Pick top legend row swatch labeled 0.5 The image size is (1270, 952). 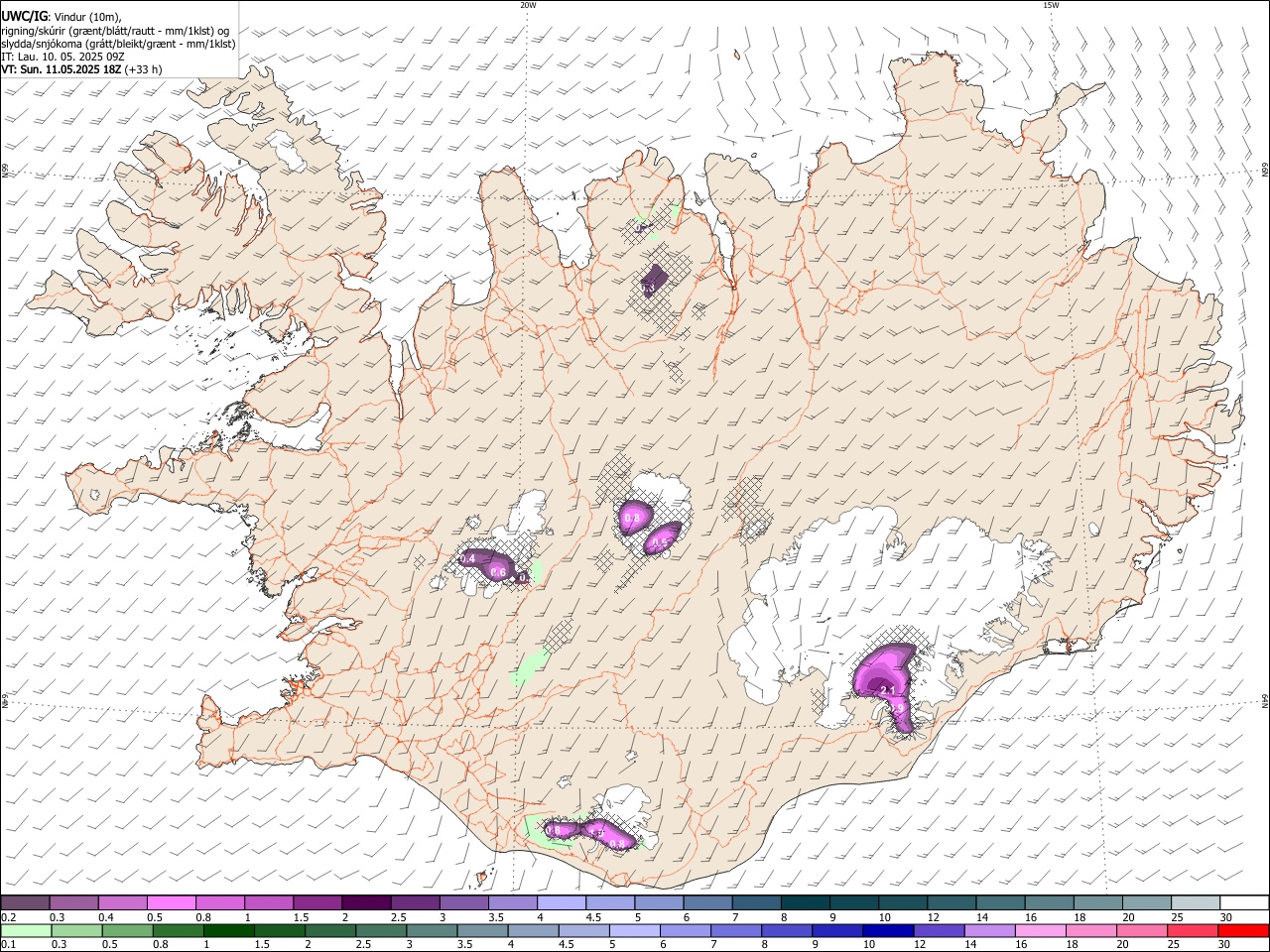[x=171, y=902]
